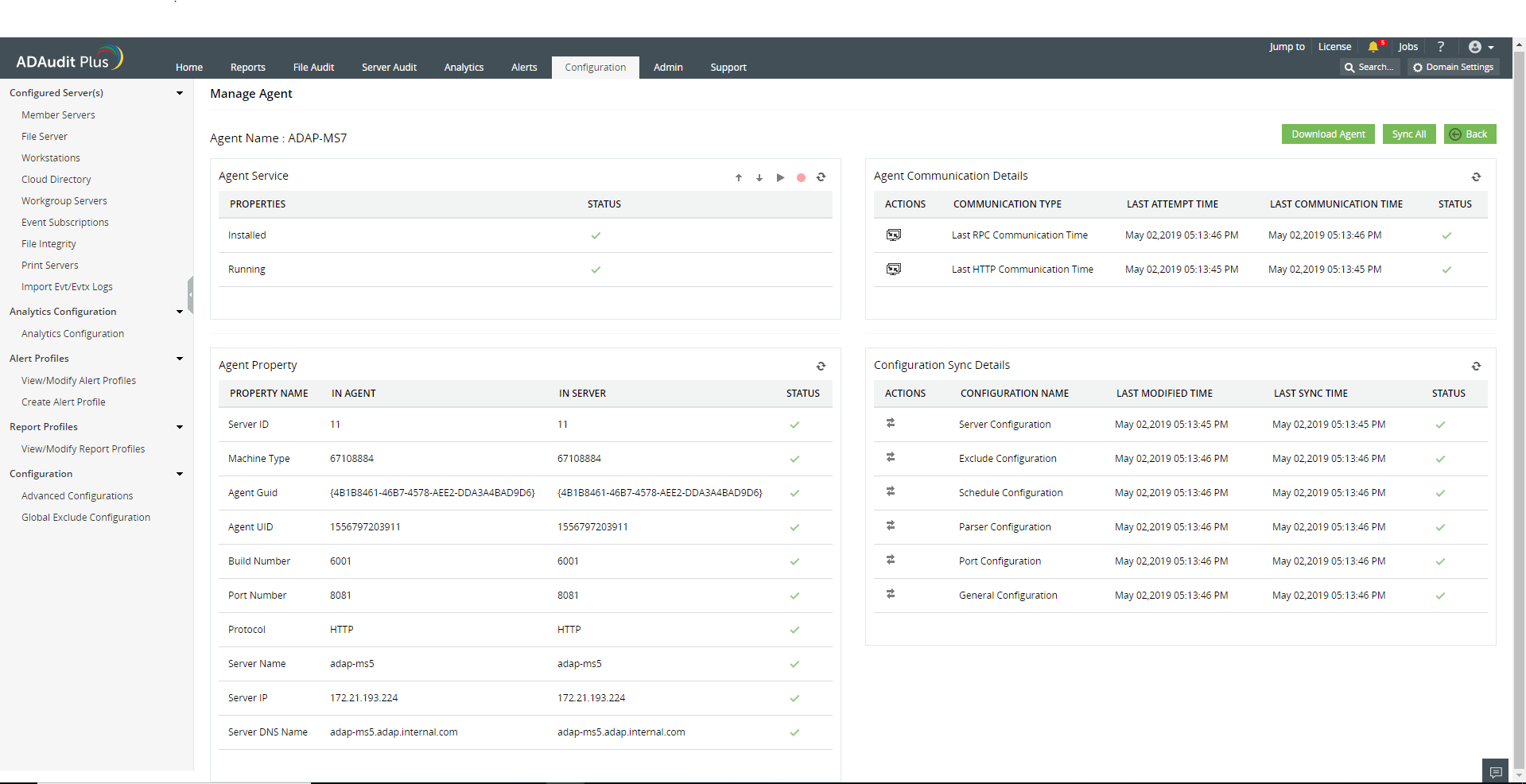This screenshot has width=1526, height=784.
Task: Open the notifications bell
Action: click(1373, 47)
